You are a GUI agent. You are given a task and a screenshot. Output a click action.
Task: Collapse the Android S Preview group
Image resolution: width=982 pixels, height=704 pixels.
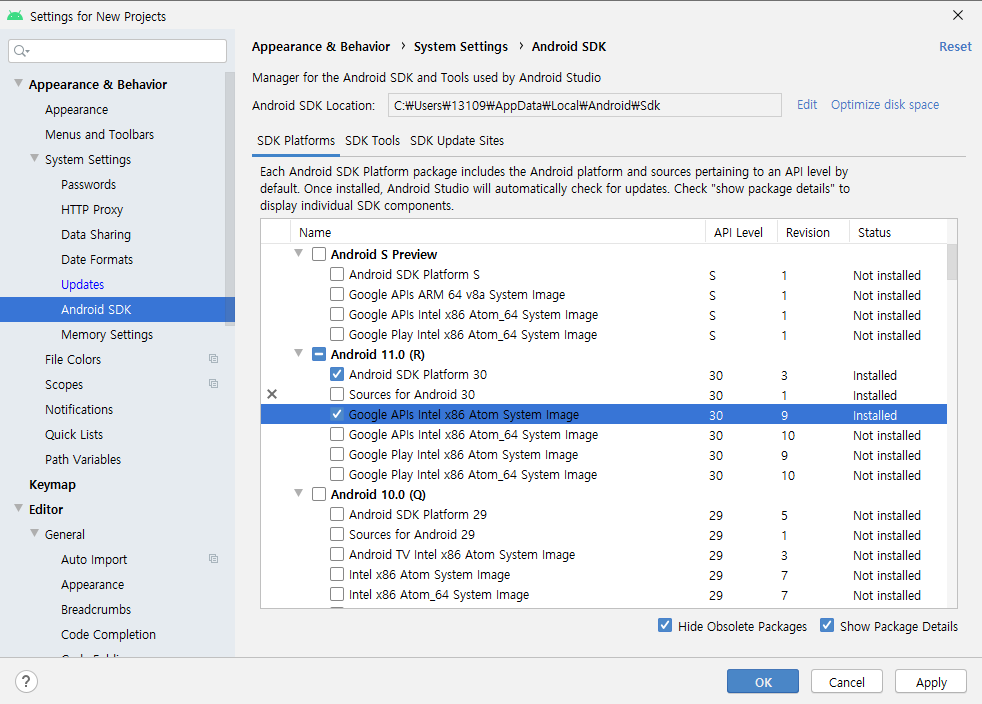tap(299, 254)
